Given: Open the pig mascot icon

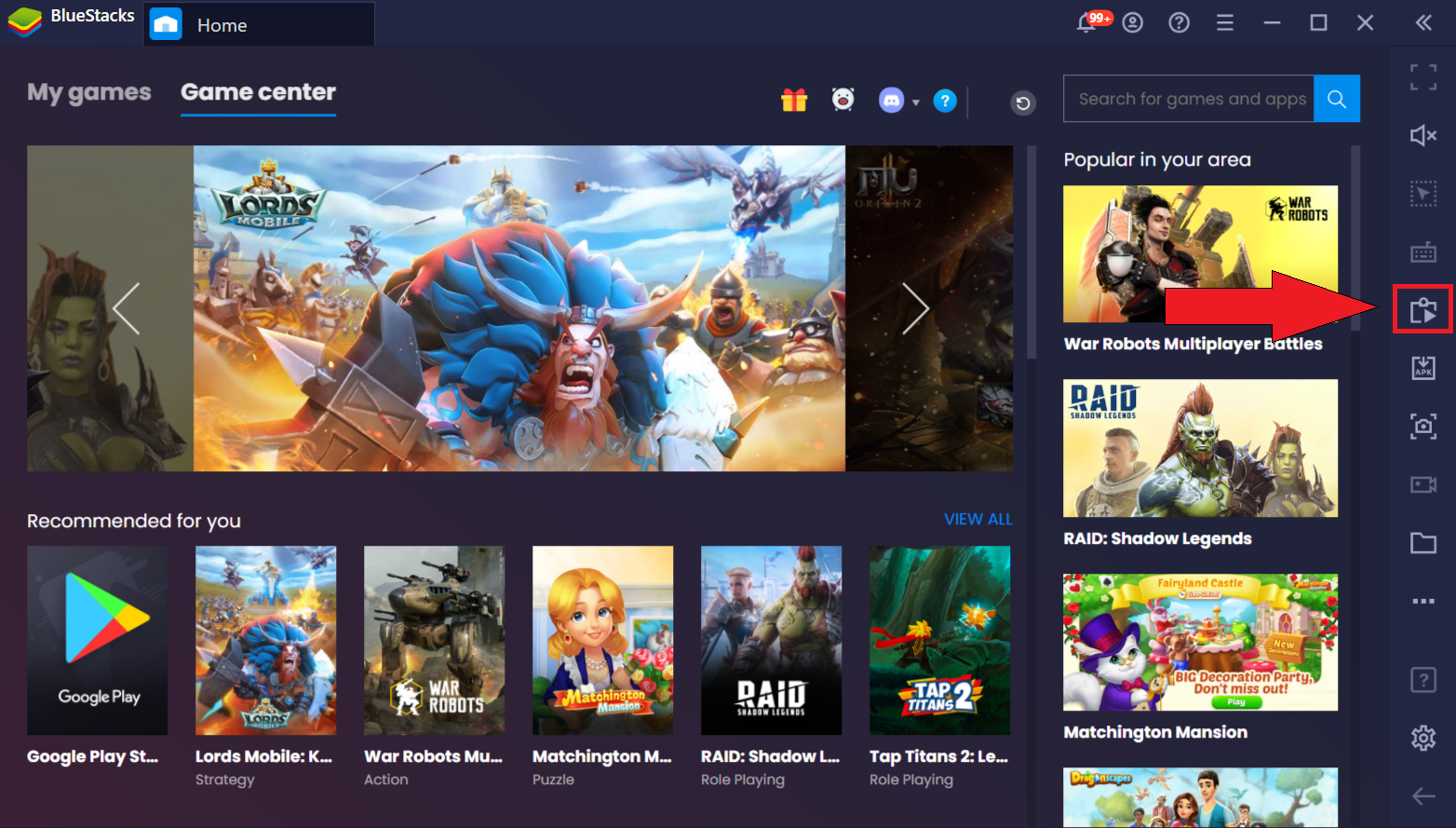Looking at the screenshot, I should coord(843,99).
